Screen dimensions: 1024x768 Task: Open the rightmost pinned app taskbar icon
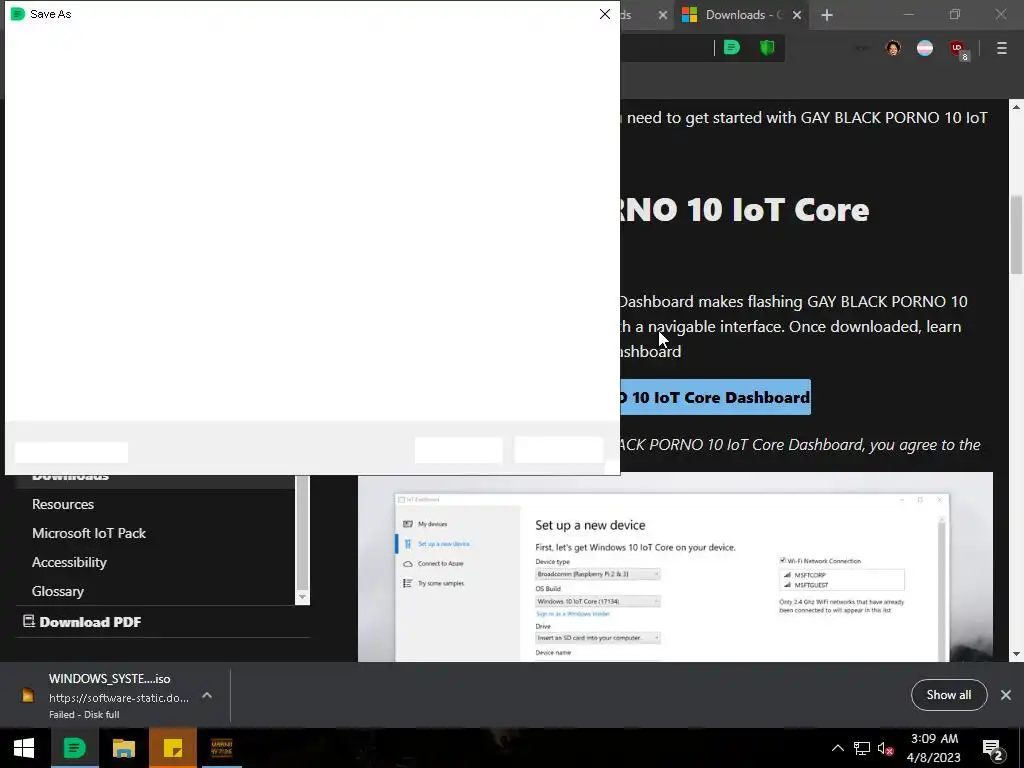(222, 748)
